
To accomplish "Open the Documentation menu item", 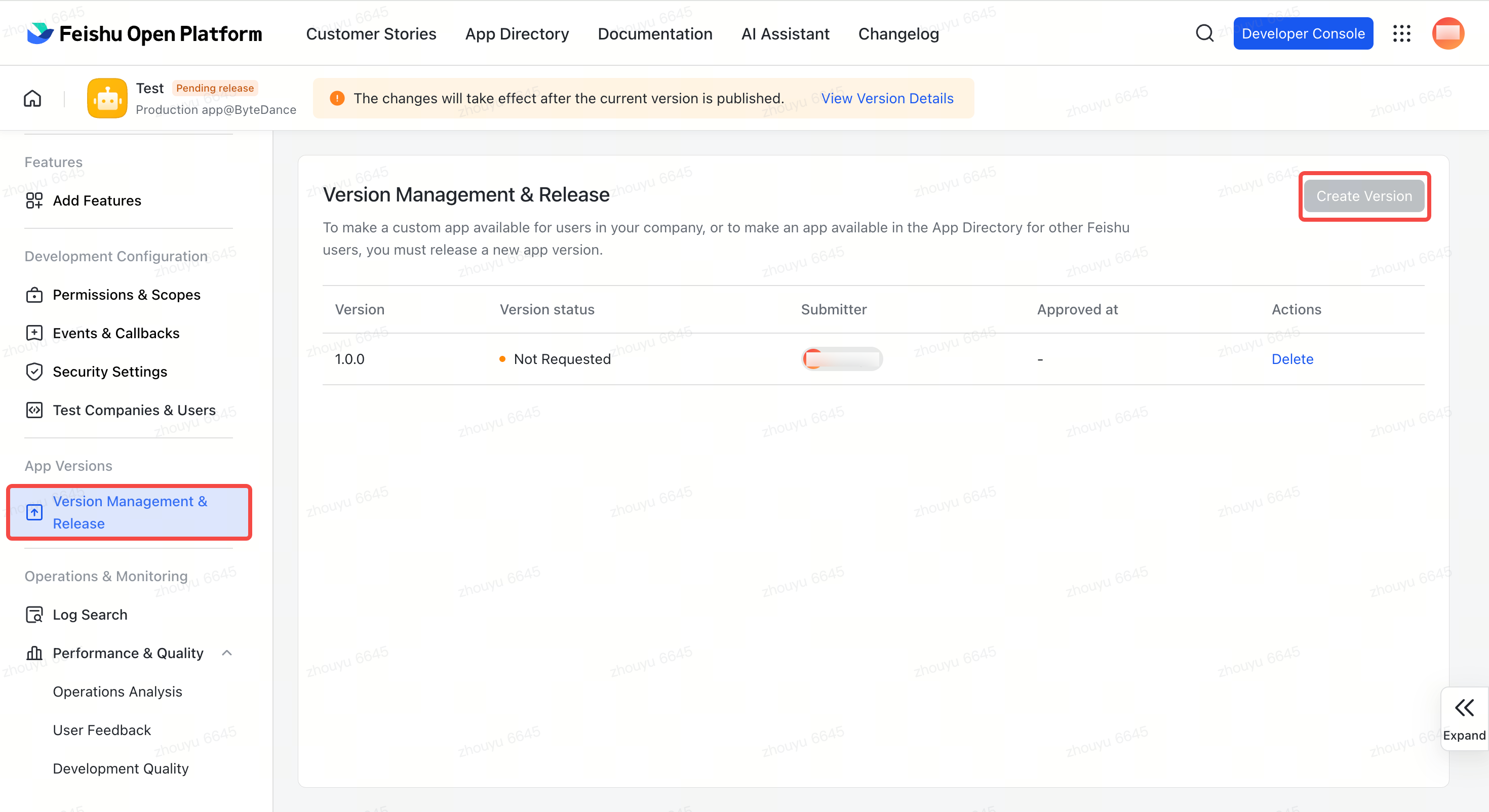I will (655, 34).
